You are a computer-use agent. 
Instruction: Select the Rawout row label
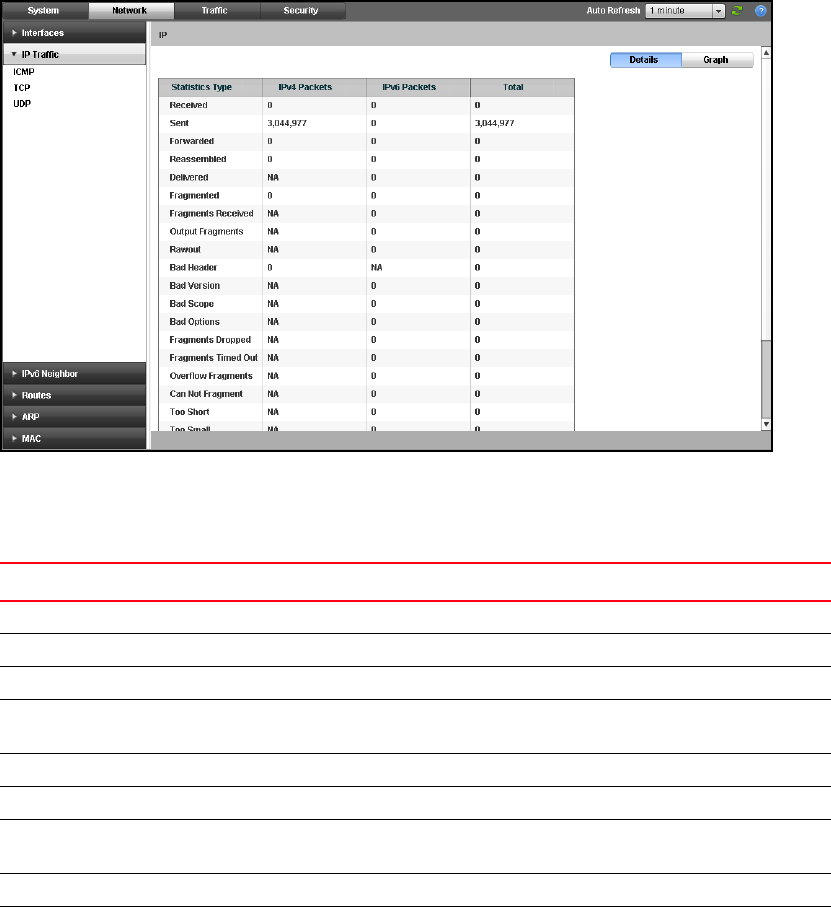[185, 249]
